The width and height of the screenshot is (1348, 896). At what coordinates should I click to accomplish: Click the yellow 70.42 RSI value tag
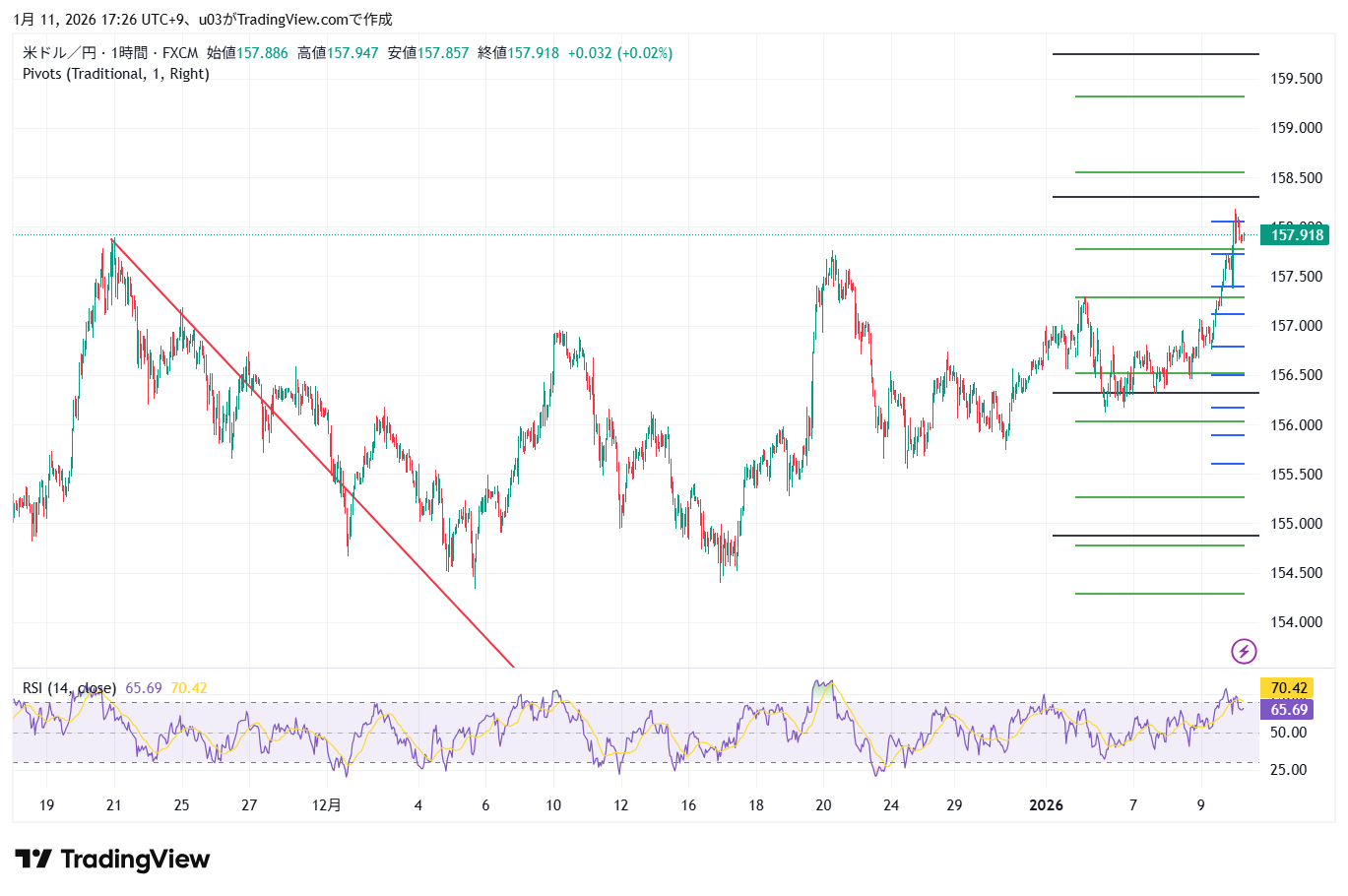click(1288, 688)
